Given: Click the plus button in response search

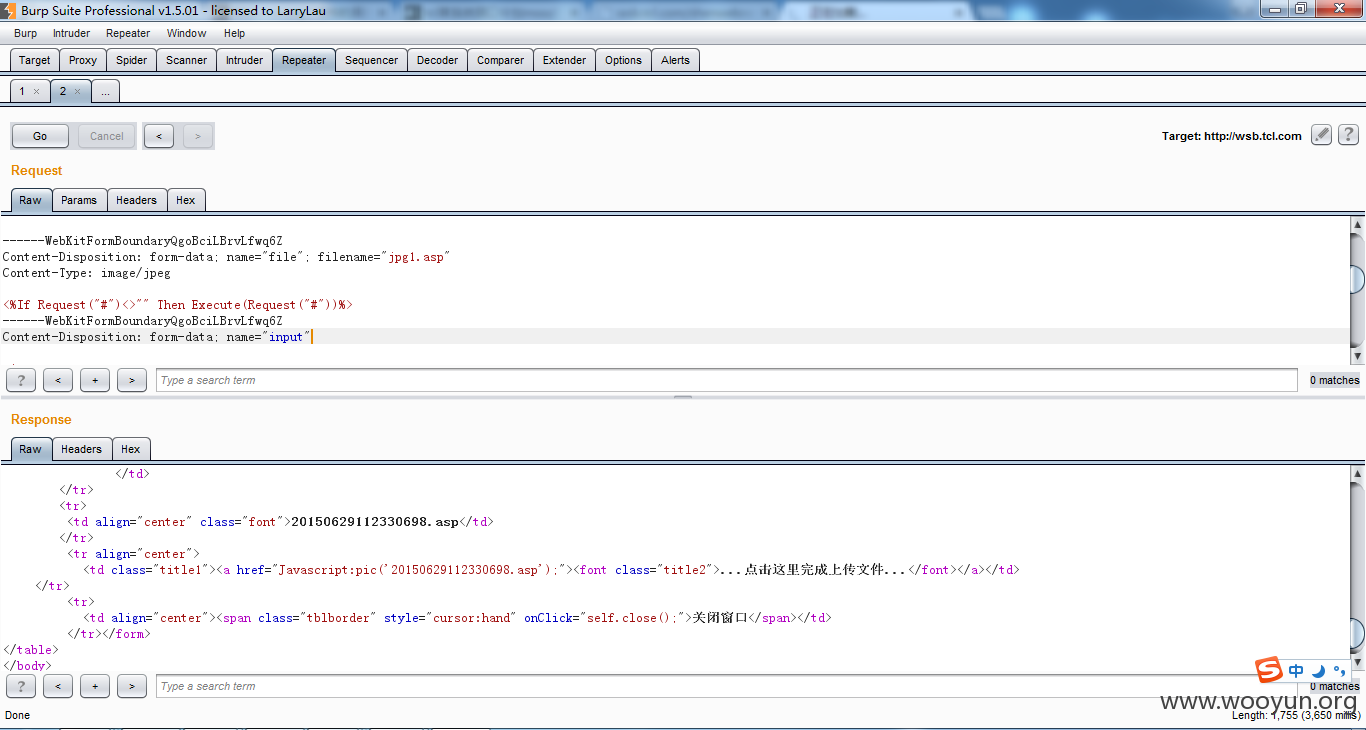Looking at the screenshot, I should [x=95, y=686].
